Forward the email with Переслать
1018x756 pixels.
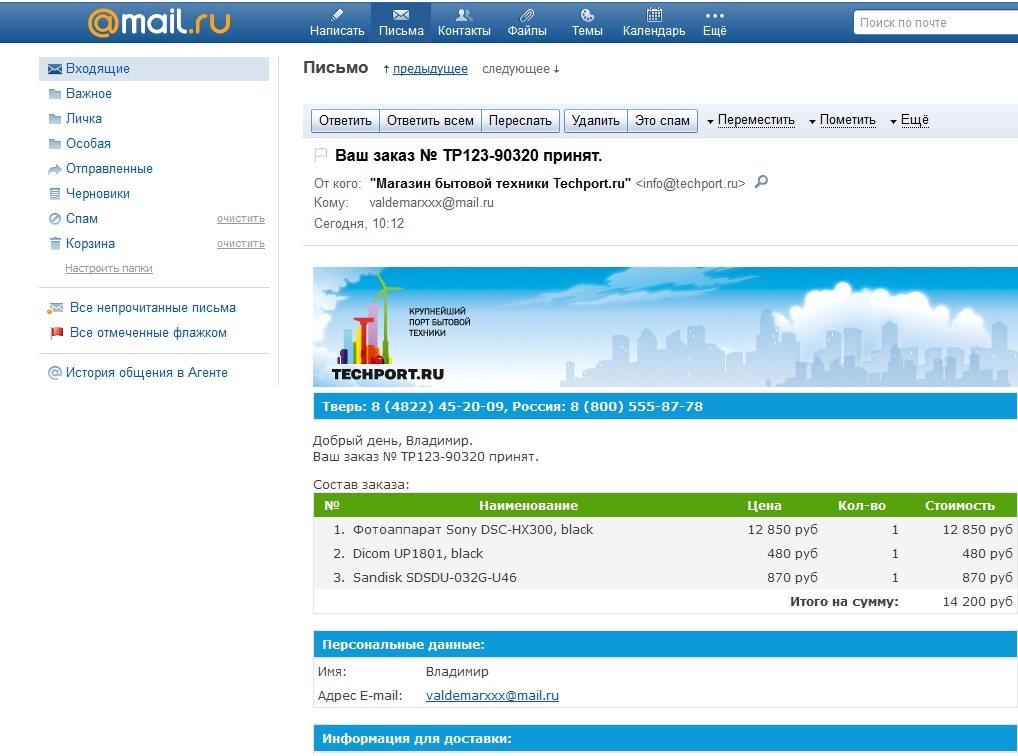coord(520,121)
